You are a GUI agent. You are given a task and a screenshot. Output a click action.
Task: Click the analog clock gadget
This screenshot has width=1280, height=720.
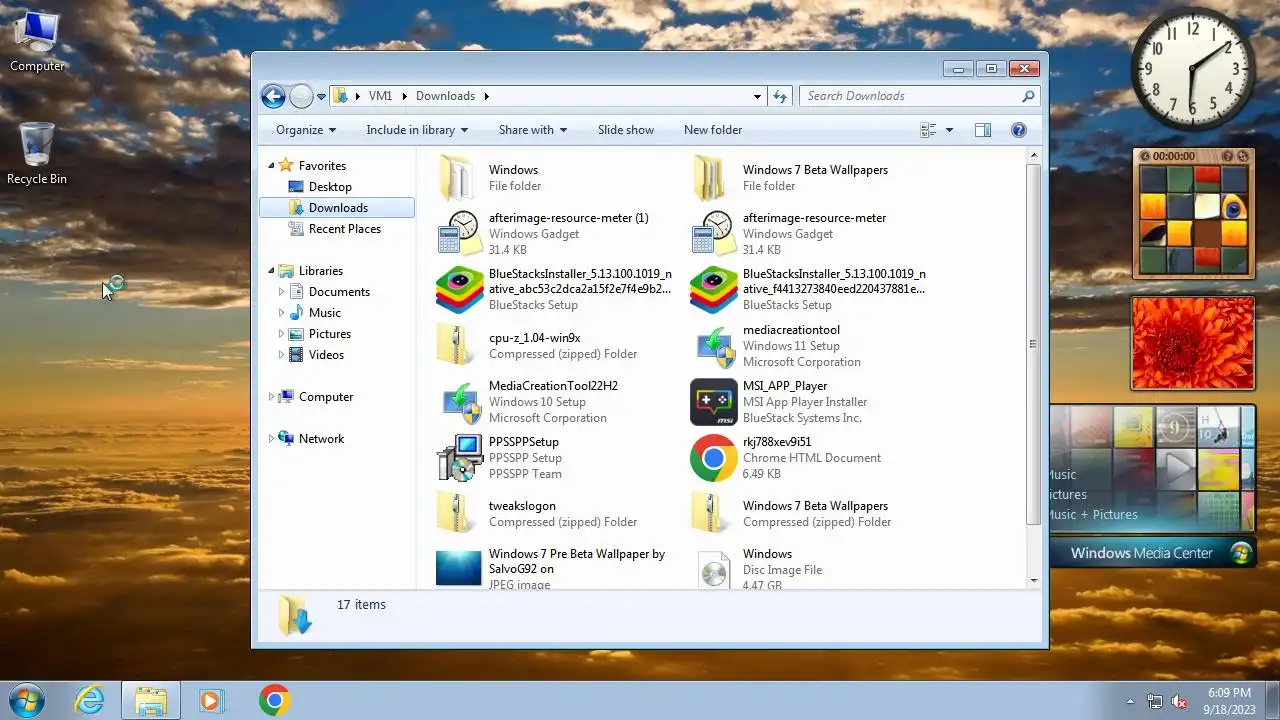[x=1193, y=69]
